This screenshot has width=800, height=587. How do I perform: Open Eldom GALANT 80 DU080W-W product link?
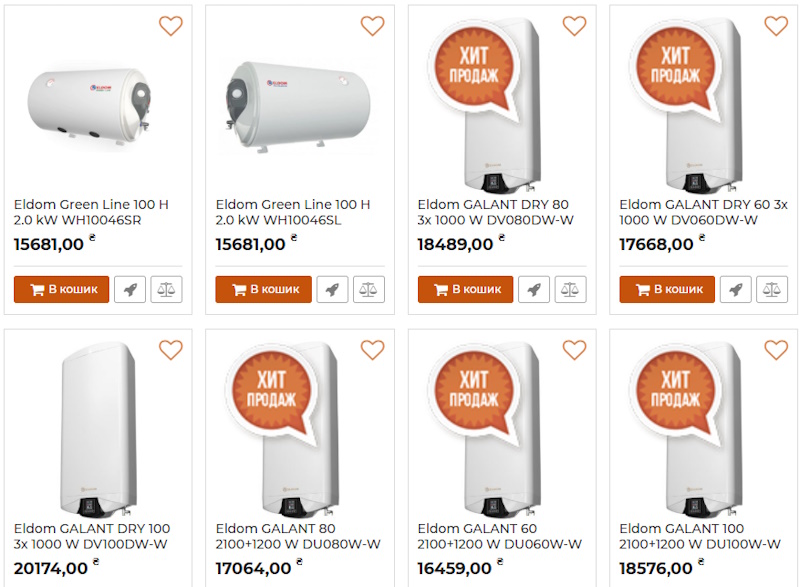click(298, 536)
